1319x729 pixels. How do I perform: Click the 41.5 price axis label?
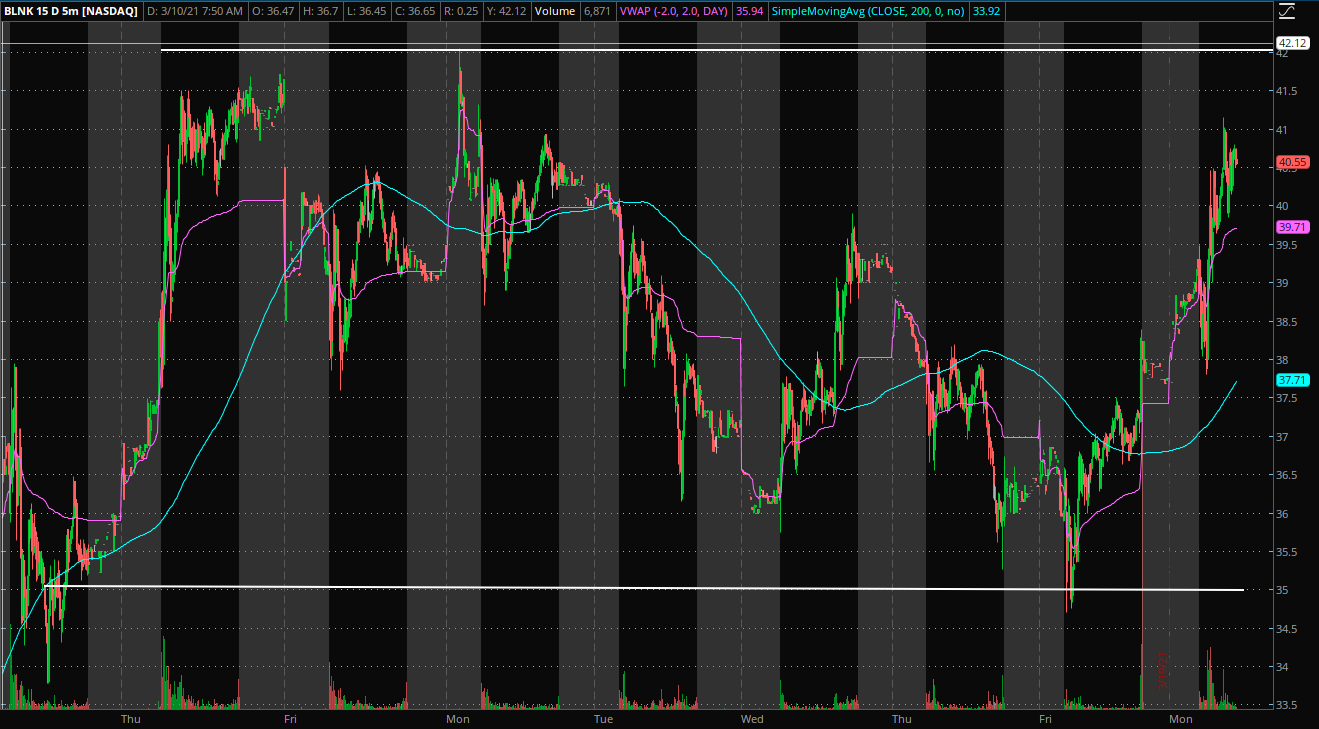pos(1287,91)
